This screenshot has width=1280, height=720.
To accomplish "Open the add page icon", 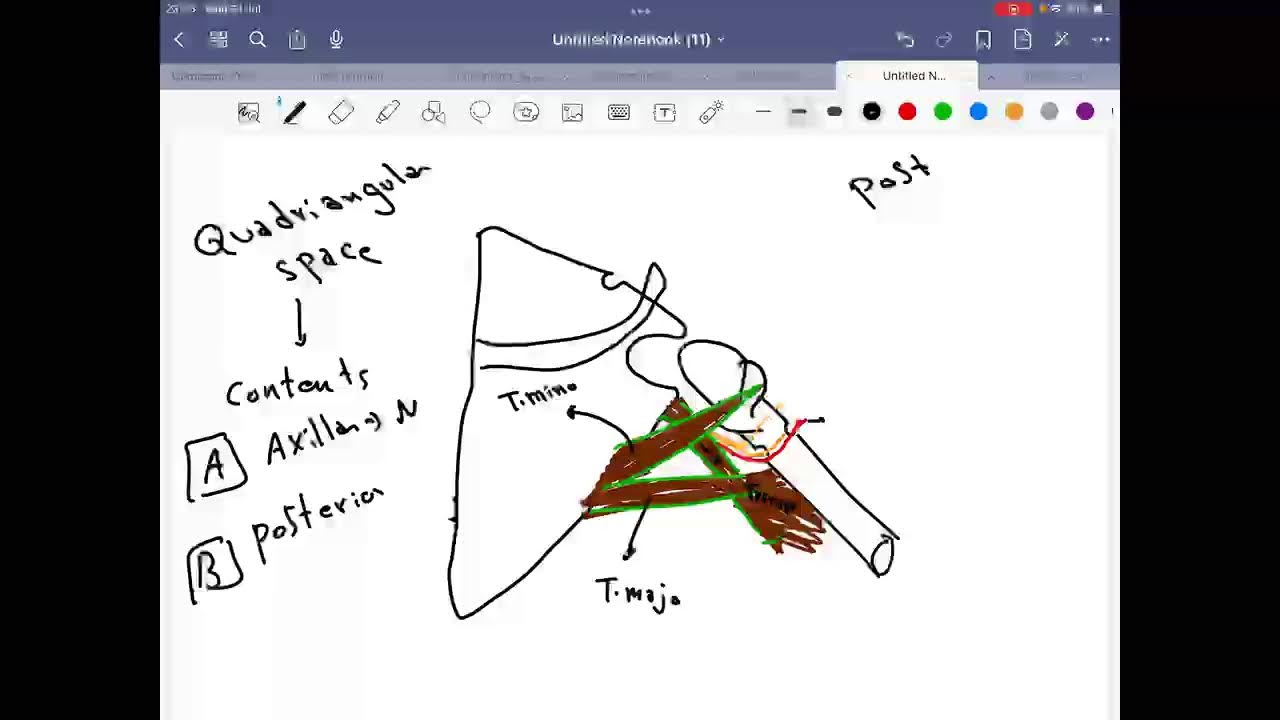I will (1022, 40).
